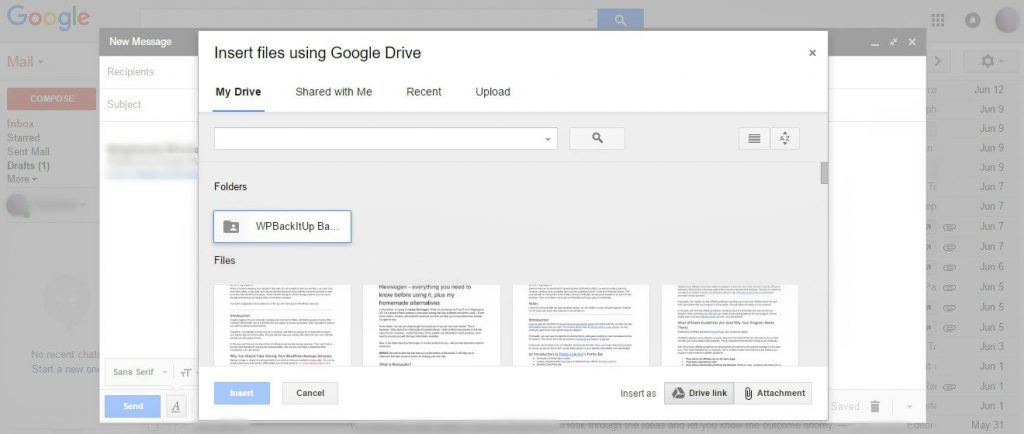Open the Sans Serif font dropdown
This screenshot has height=434, width=1024.
(139, 372)
